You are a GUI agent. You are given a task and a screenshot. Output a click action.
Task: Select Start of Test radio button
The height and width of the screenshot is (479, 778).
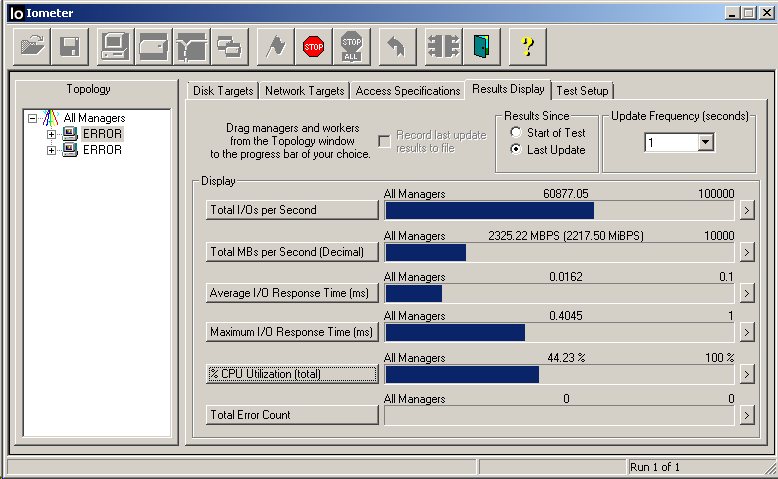tap(516, 133)
